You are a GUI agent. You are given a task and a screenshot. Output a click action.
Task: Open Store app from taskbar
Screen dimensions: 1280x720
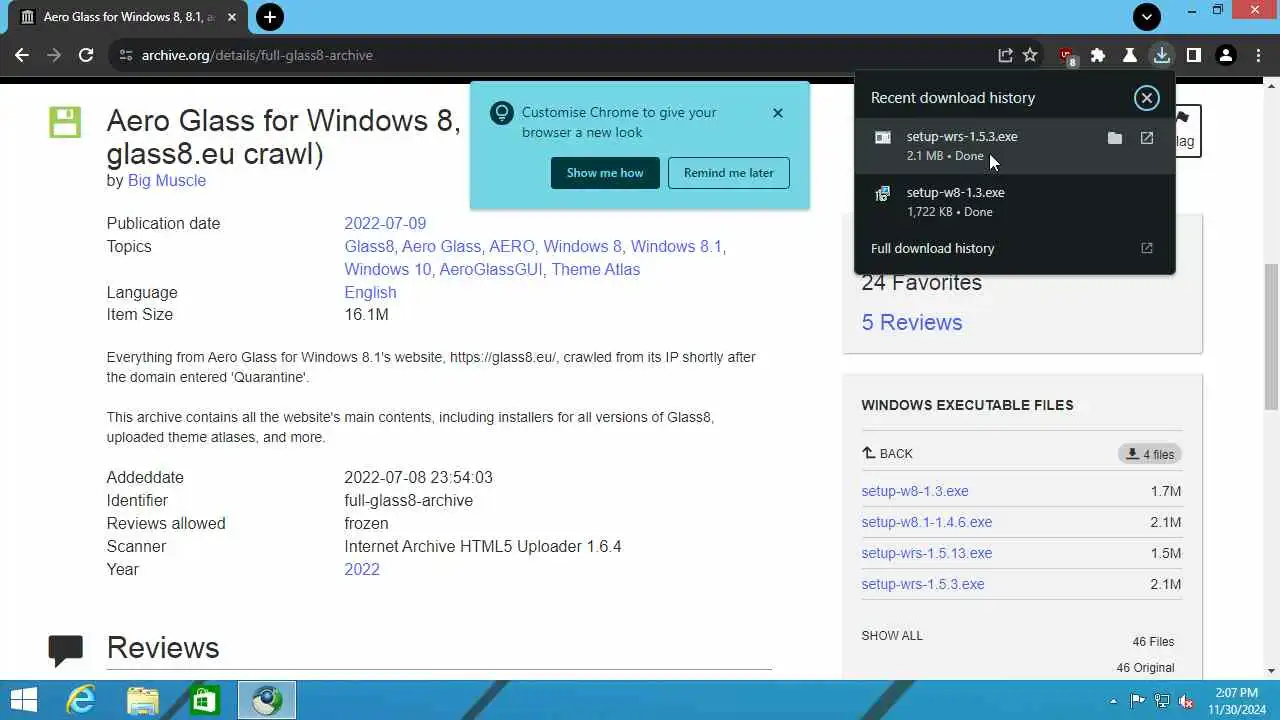(x=204, y=700)
